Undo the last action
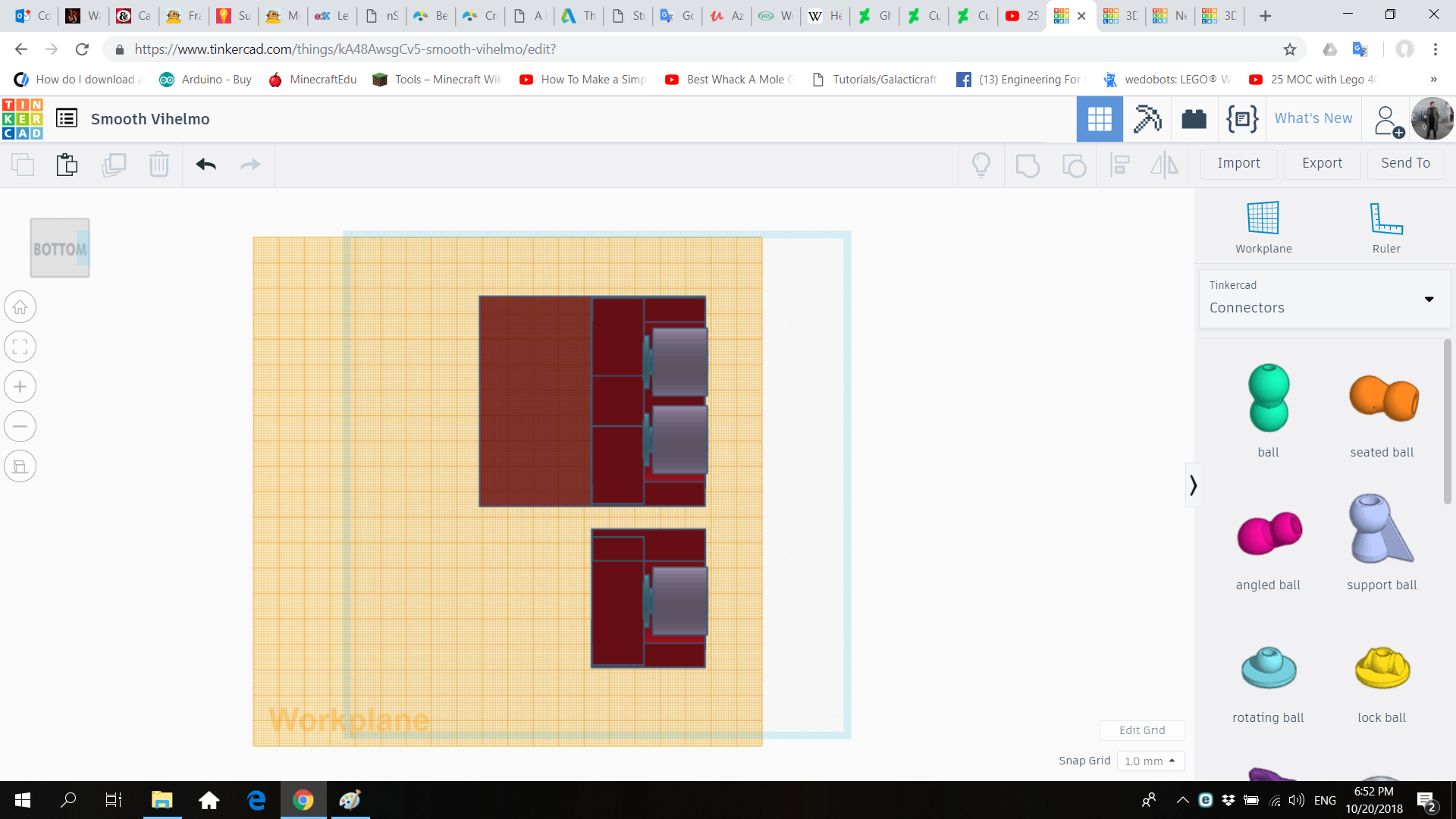Viewport: 1456px width, 819px height. [x=206, y=165]
